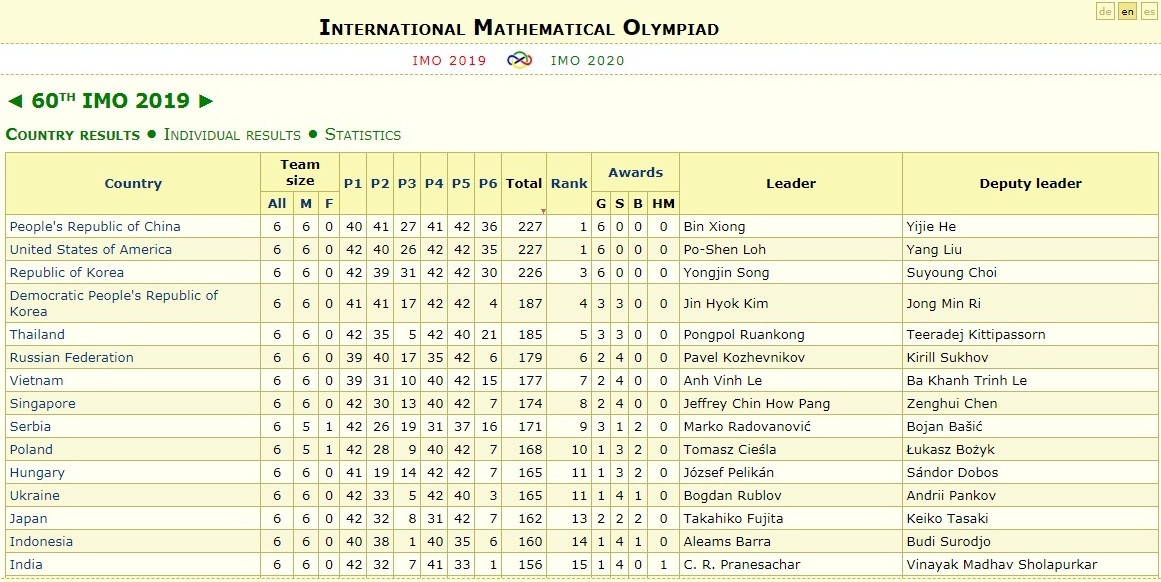Viewport: 1161px width, 582px height.
Task: Open the Thailand country link
Action: 37,335
